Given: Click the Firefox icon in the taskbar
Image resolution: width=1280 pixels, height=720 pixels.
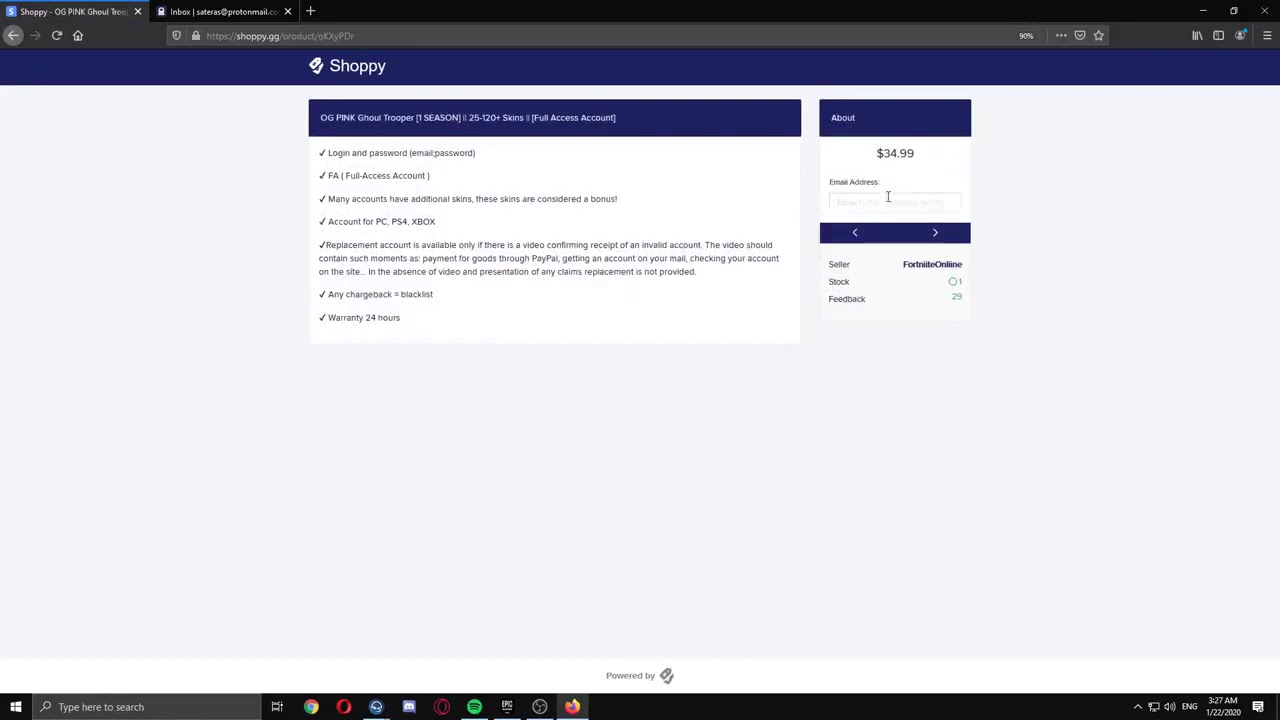Looking at the screenshot, I should [572, 707].
